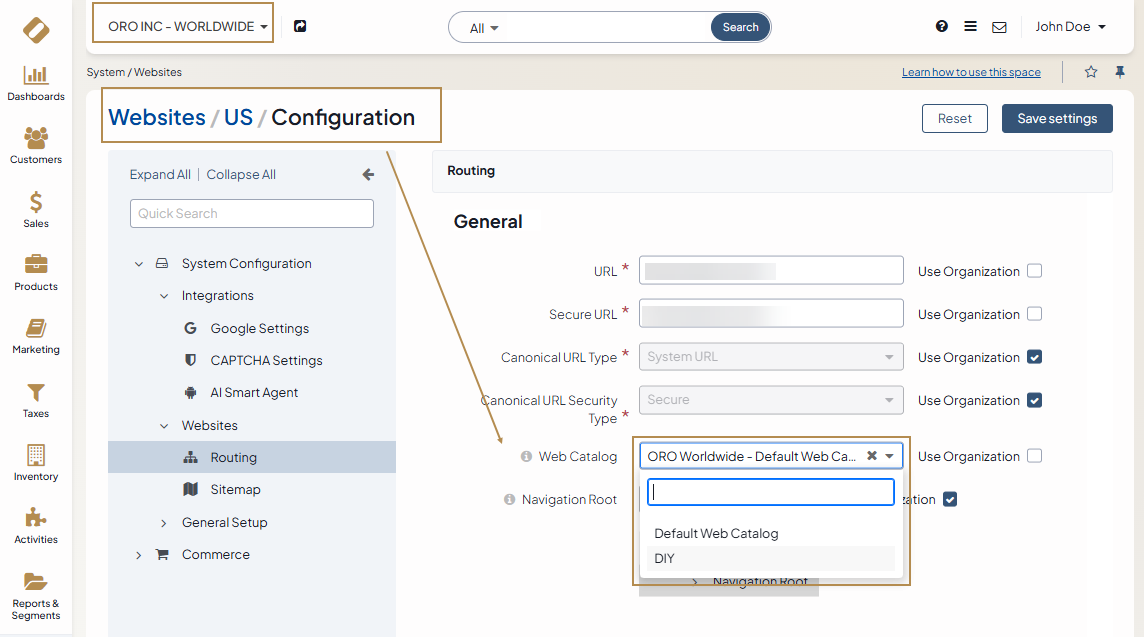The image size is (1144, 637).
Task: Click the Quick Search input field
Action: tap(252, 213)
